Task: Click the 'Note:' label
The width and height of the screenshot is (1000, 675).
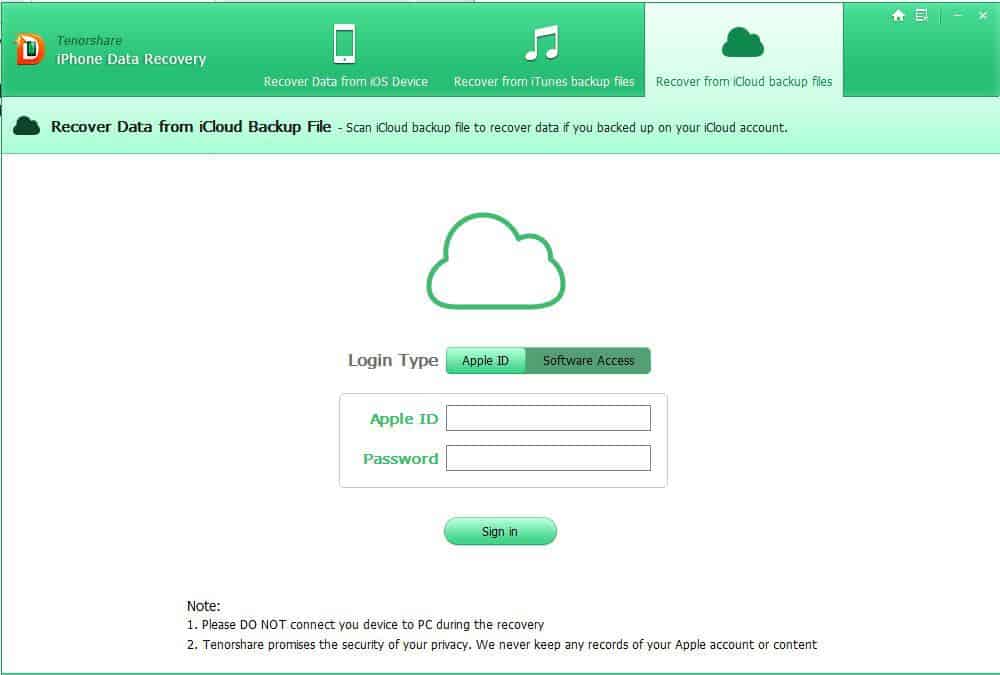Action: point(203,606)
